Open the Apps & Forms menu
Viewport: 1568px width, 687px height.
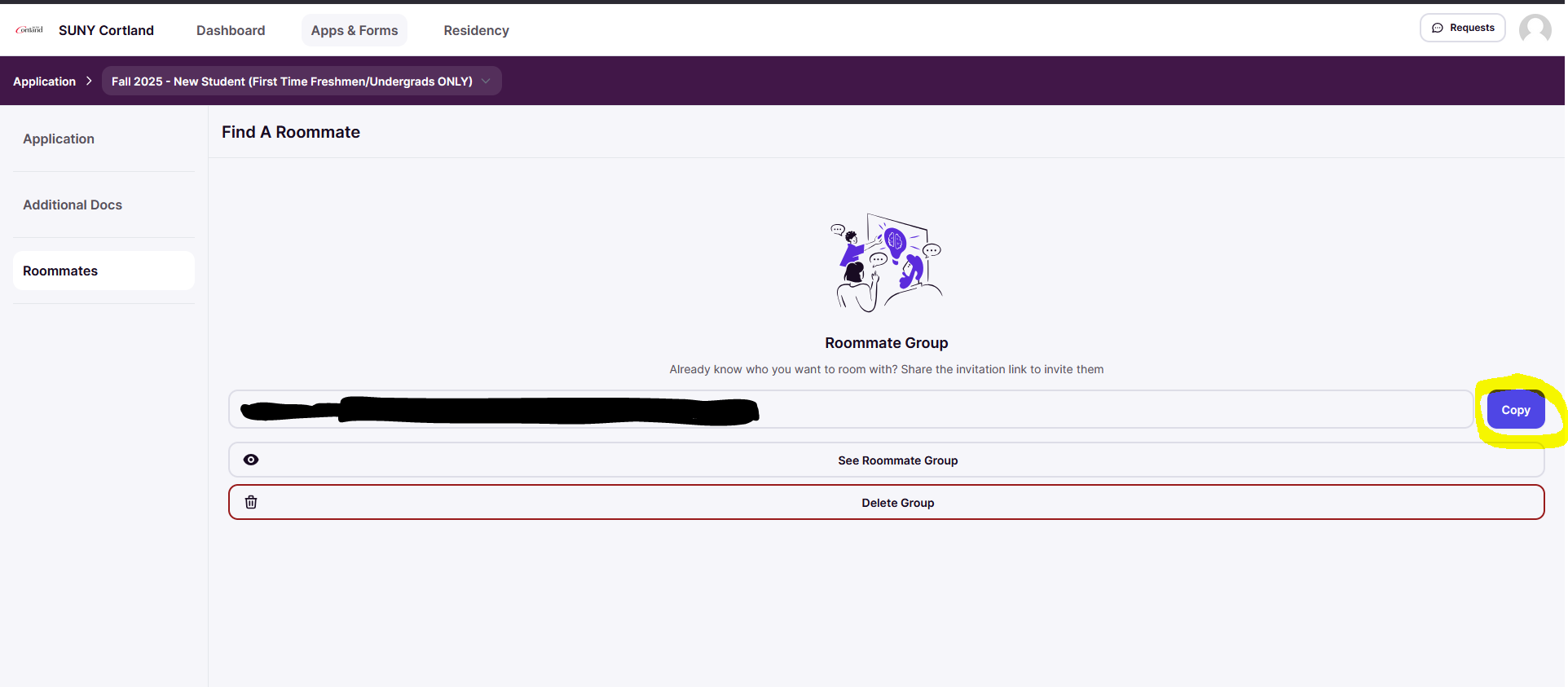click(x=355, y=30)
